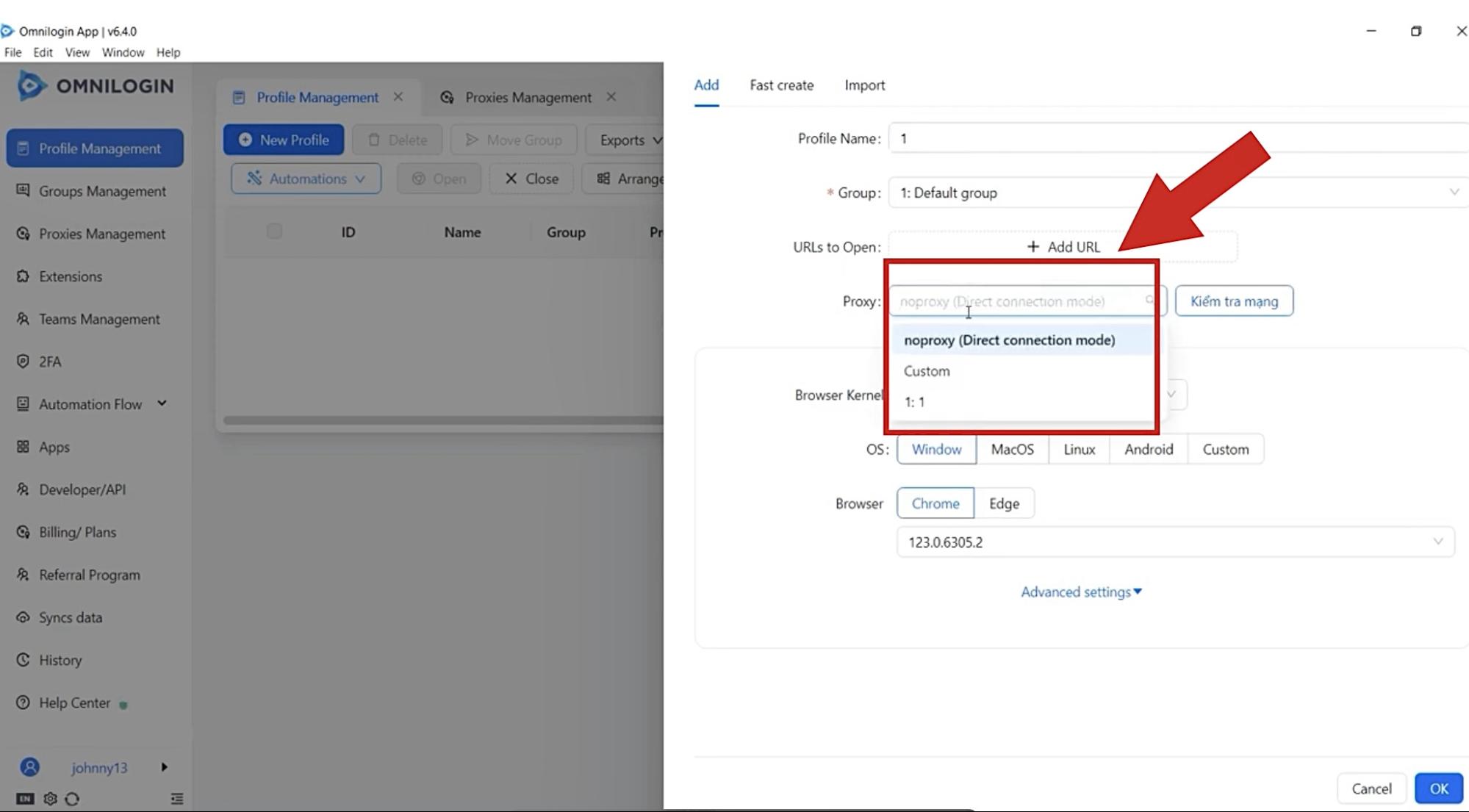Image resolution: width=1469 pixels, height=812 pixels.
Task: Click the Profile Management sidebar icon
Action: click(x=23, y=148)
